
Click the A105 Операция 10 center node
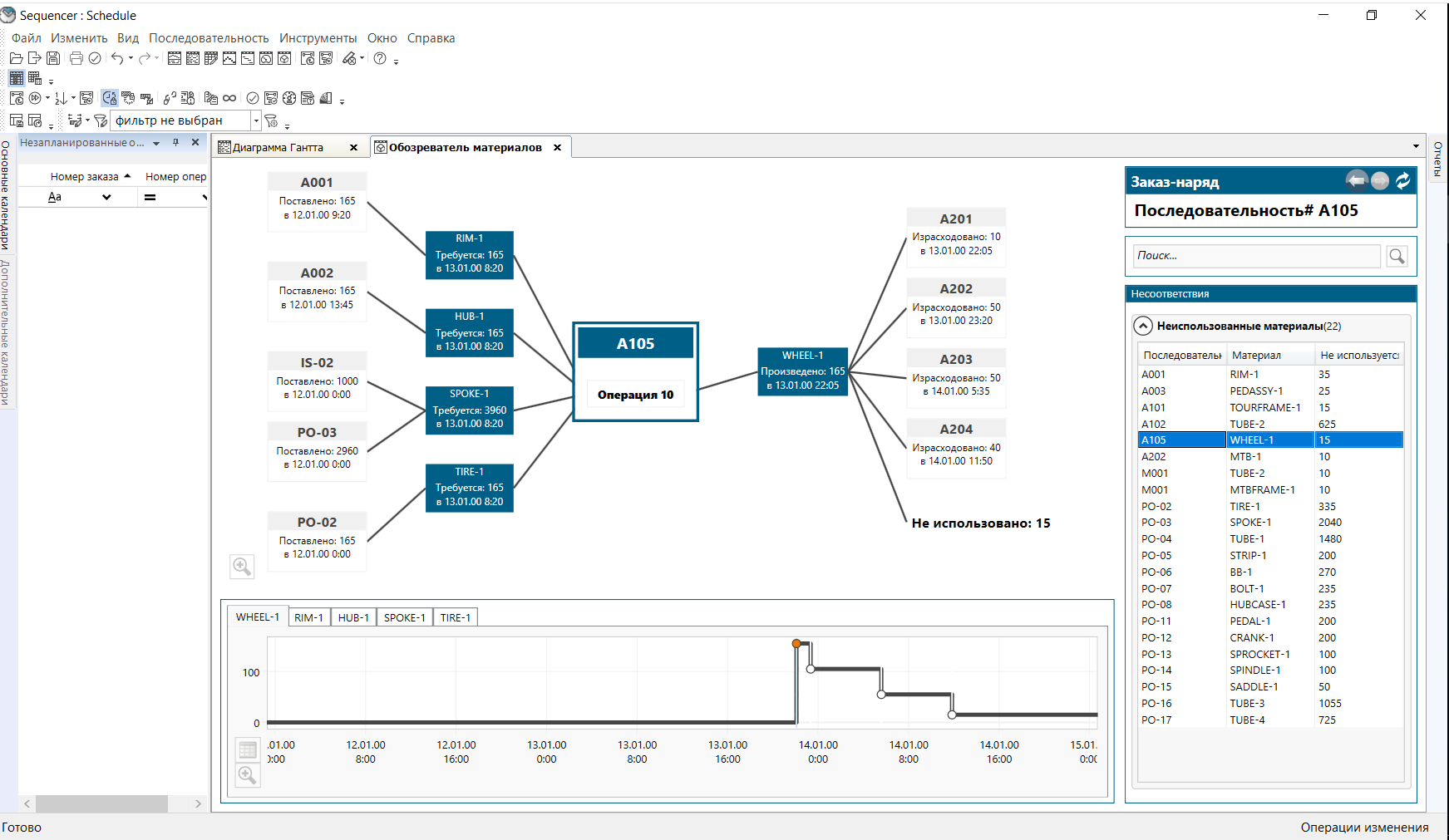[x=636, y=371]
